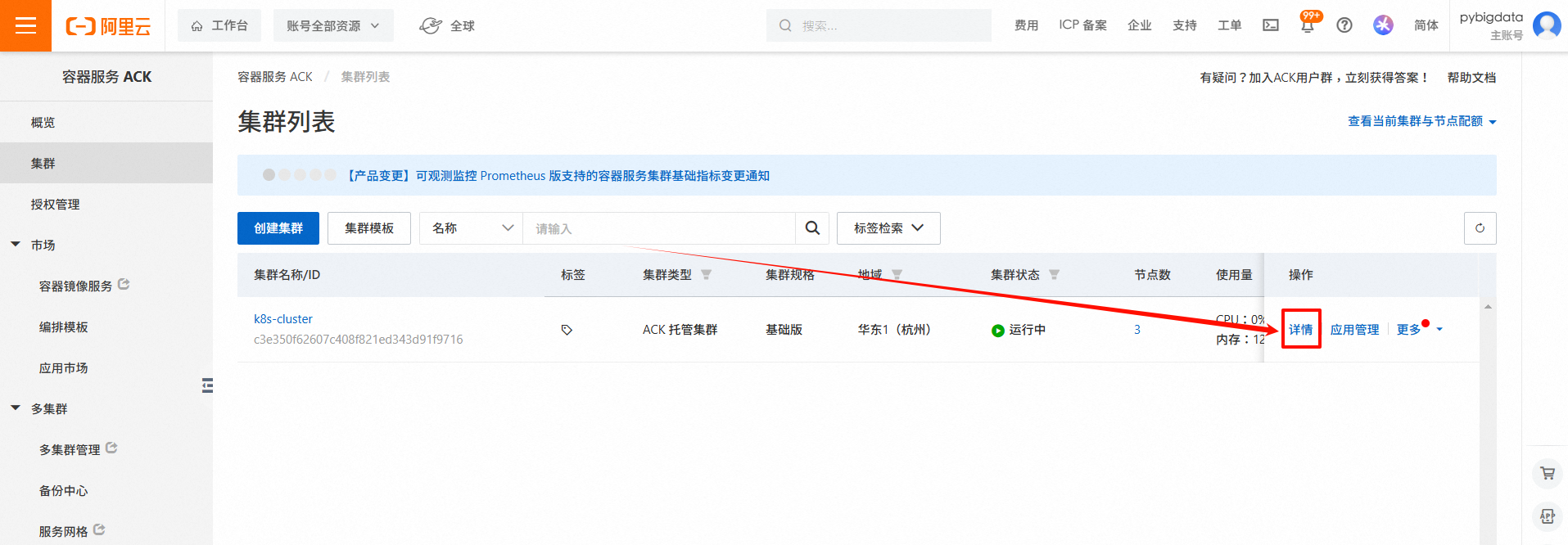The height and width of the screenshot is (545, 1568).
Task: Open the 容器镜像服务 external link icon
Action: [124, 285]
